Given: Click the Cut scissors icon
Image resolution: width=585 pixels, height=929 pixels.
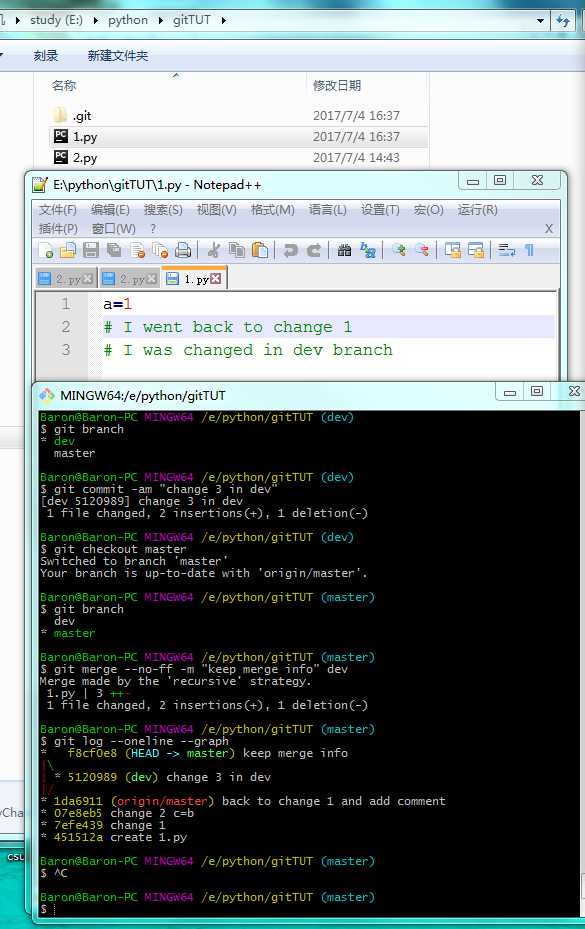Looking at the screenshot, I should coord(213,250).
